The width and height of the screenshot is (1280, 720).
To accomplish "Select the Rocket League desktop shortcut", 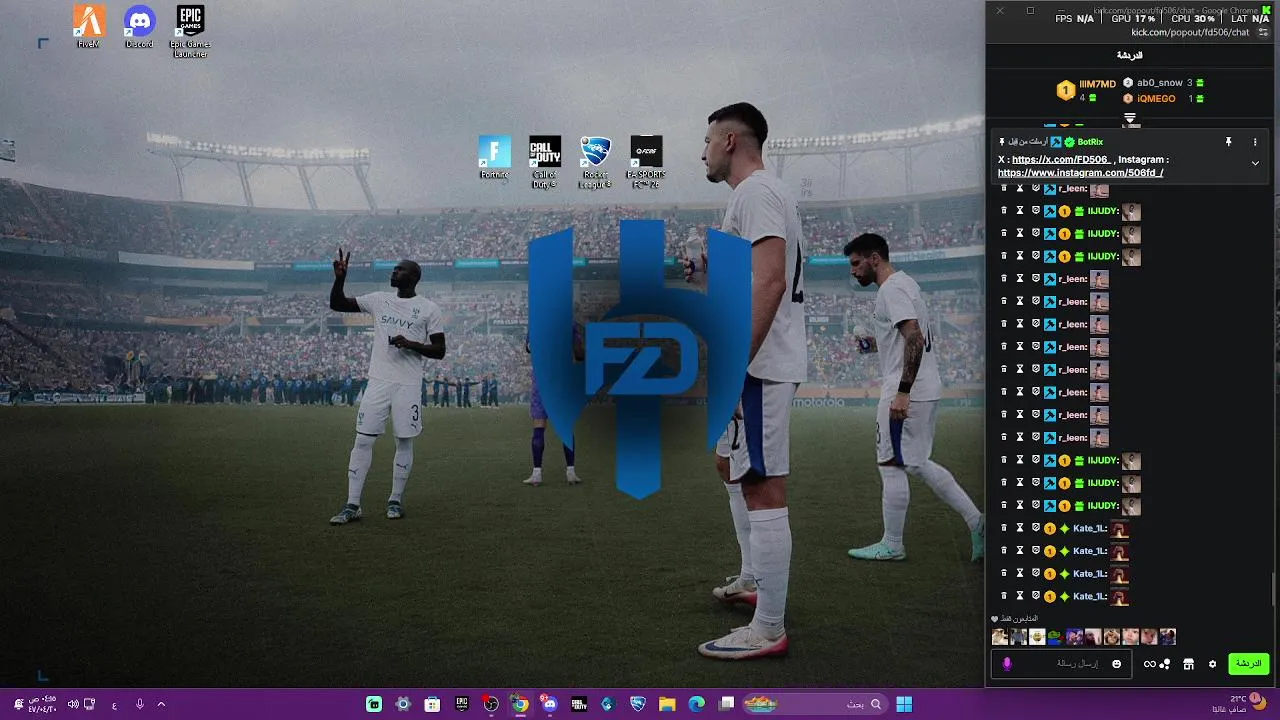I will coord(595,162).
